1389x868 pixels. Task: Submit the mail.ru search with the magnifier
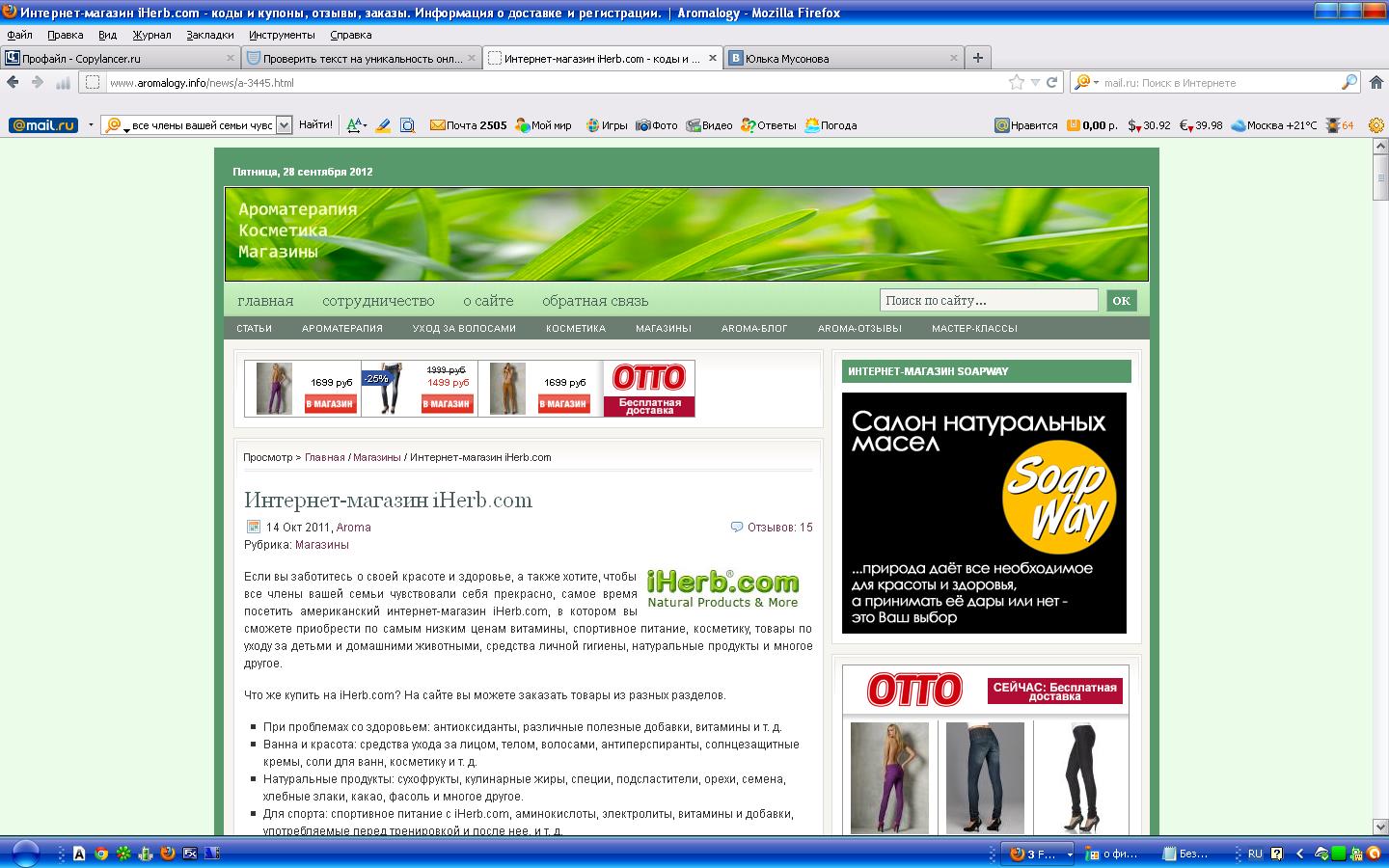point(1349,82)
